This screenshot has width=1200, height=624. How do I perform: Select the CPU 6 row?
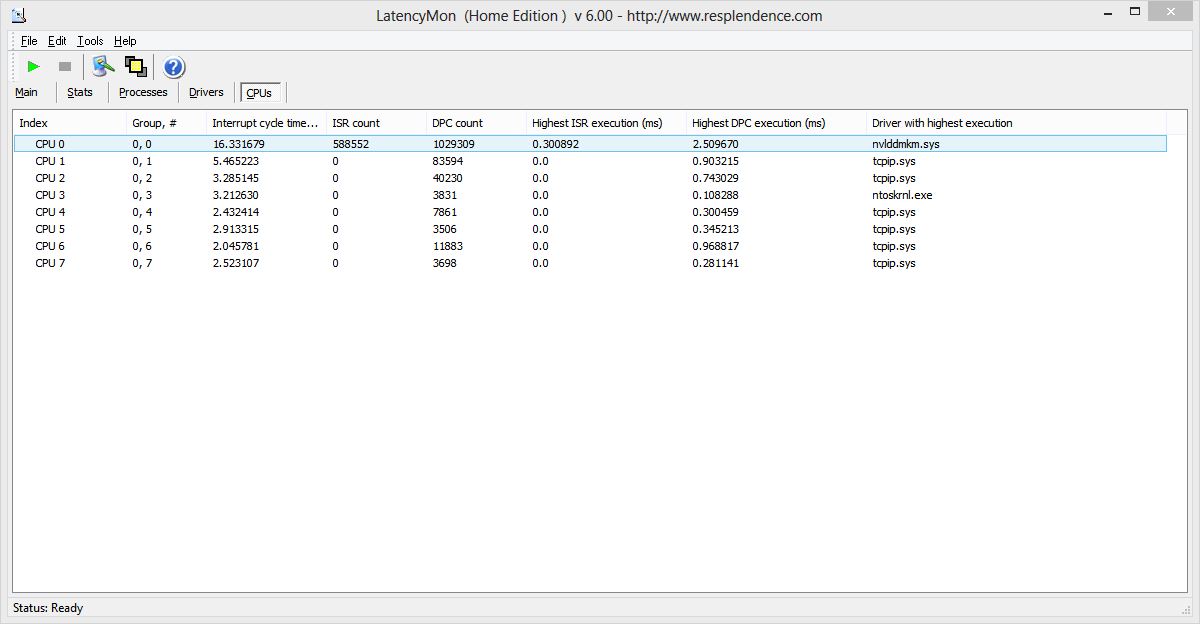pyautogui.click(x=590, y=246)
